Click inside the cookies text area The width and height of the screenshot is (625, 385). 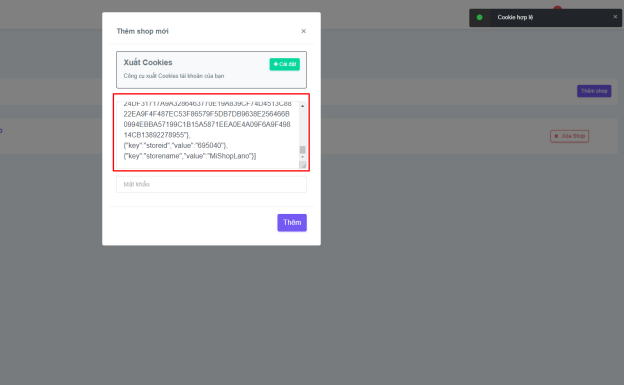[208, 135]
